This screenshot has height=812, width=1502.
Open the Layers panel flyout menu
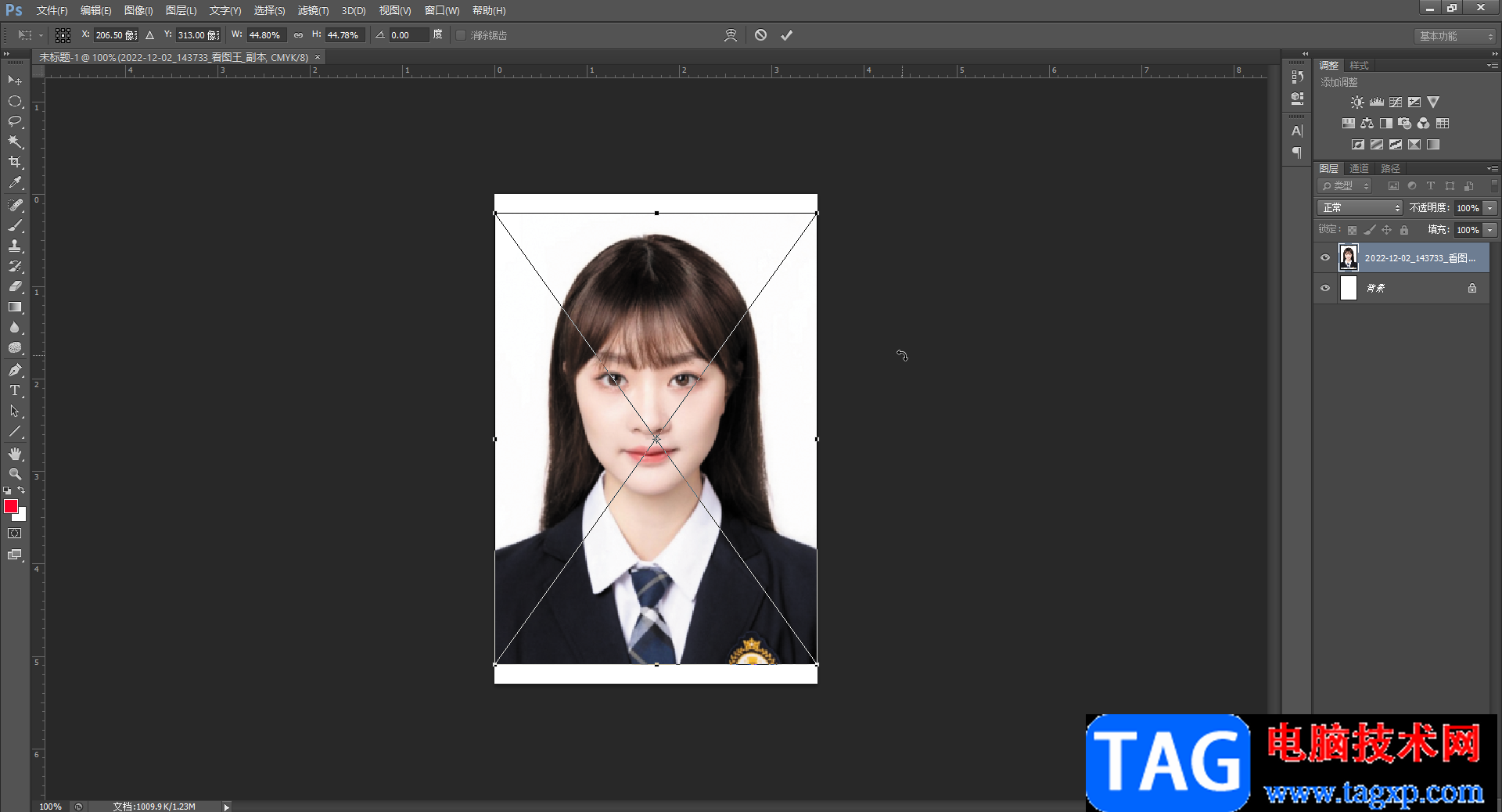click(1493, 168)
